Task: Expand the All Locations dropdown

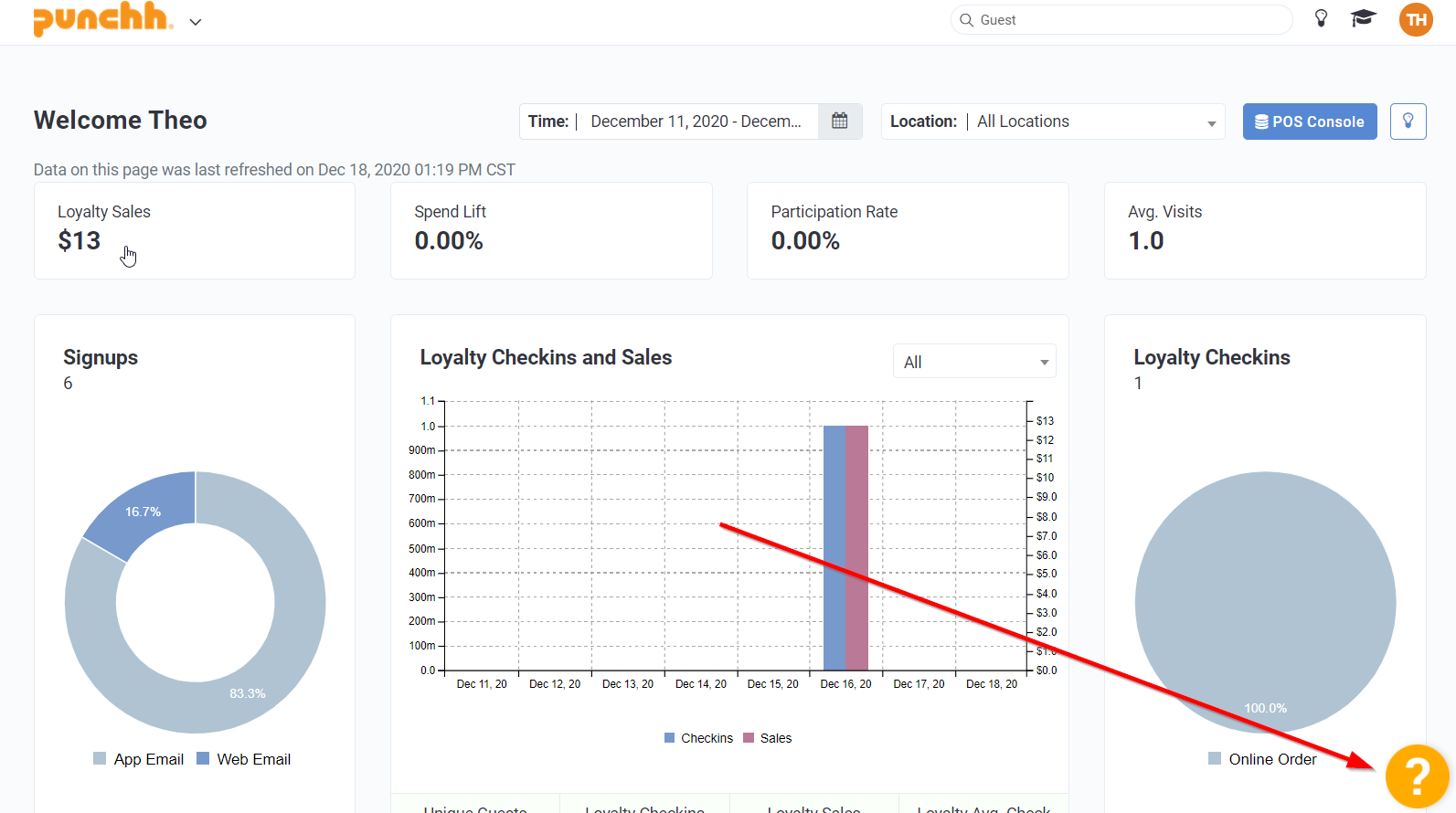Action: 1097,121
